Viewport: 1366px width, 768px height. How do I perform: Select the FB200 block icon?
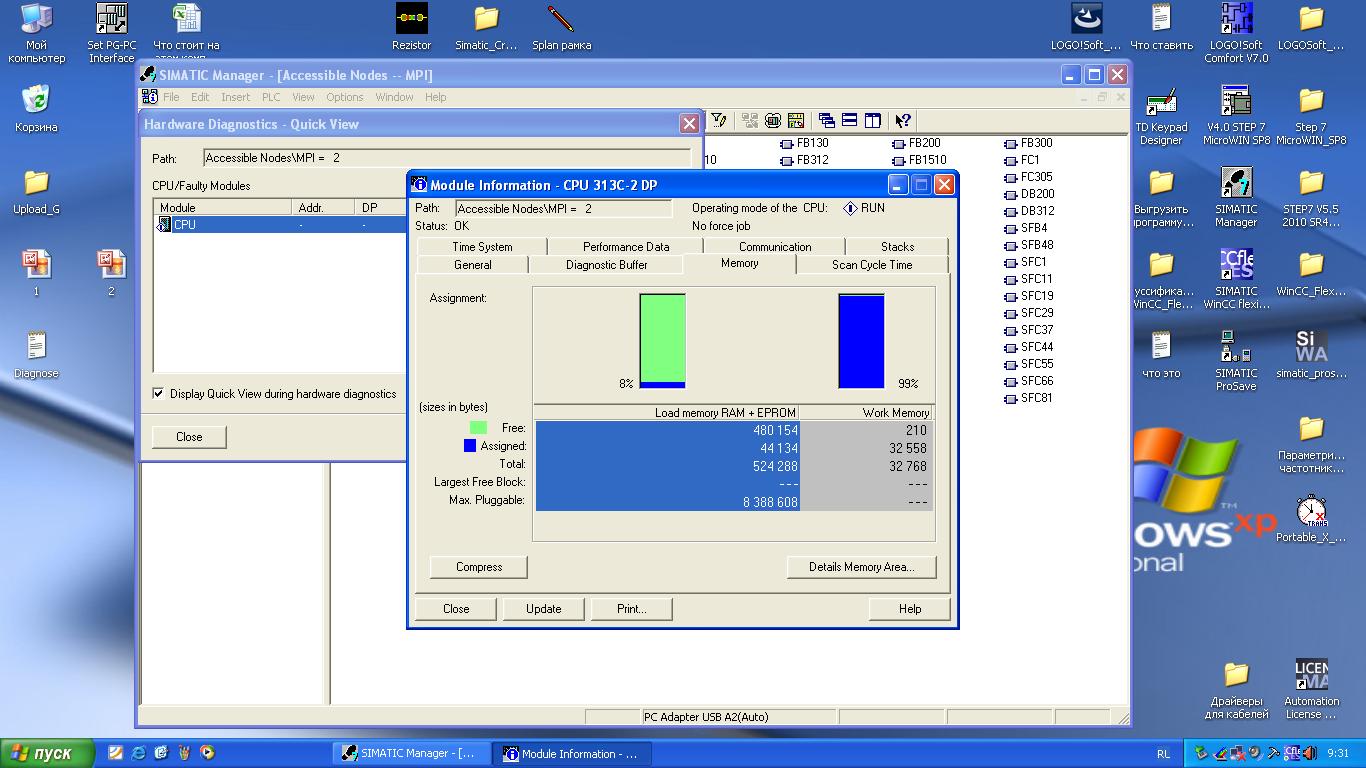pos(899,143)
